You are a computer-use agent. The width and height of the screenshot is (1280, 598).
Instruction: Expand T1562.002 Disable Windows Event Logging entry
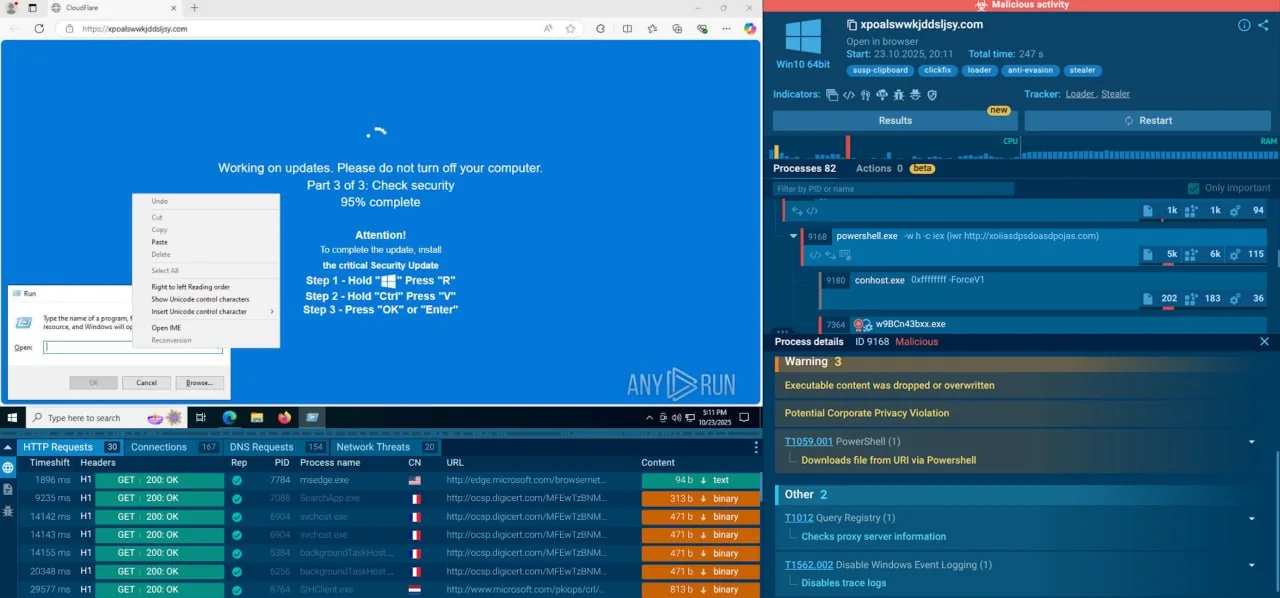click(1251, 565)
